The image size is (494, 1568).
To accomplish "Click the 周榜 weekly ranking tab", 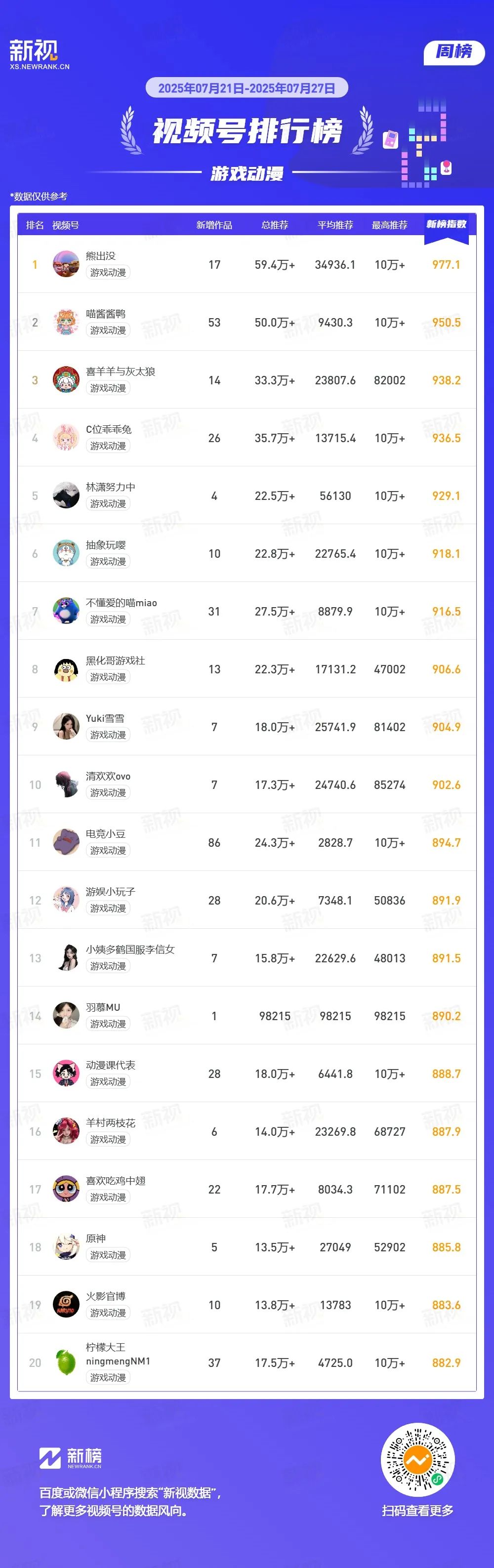I will point(454,52).
